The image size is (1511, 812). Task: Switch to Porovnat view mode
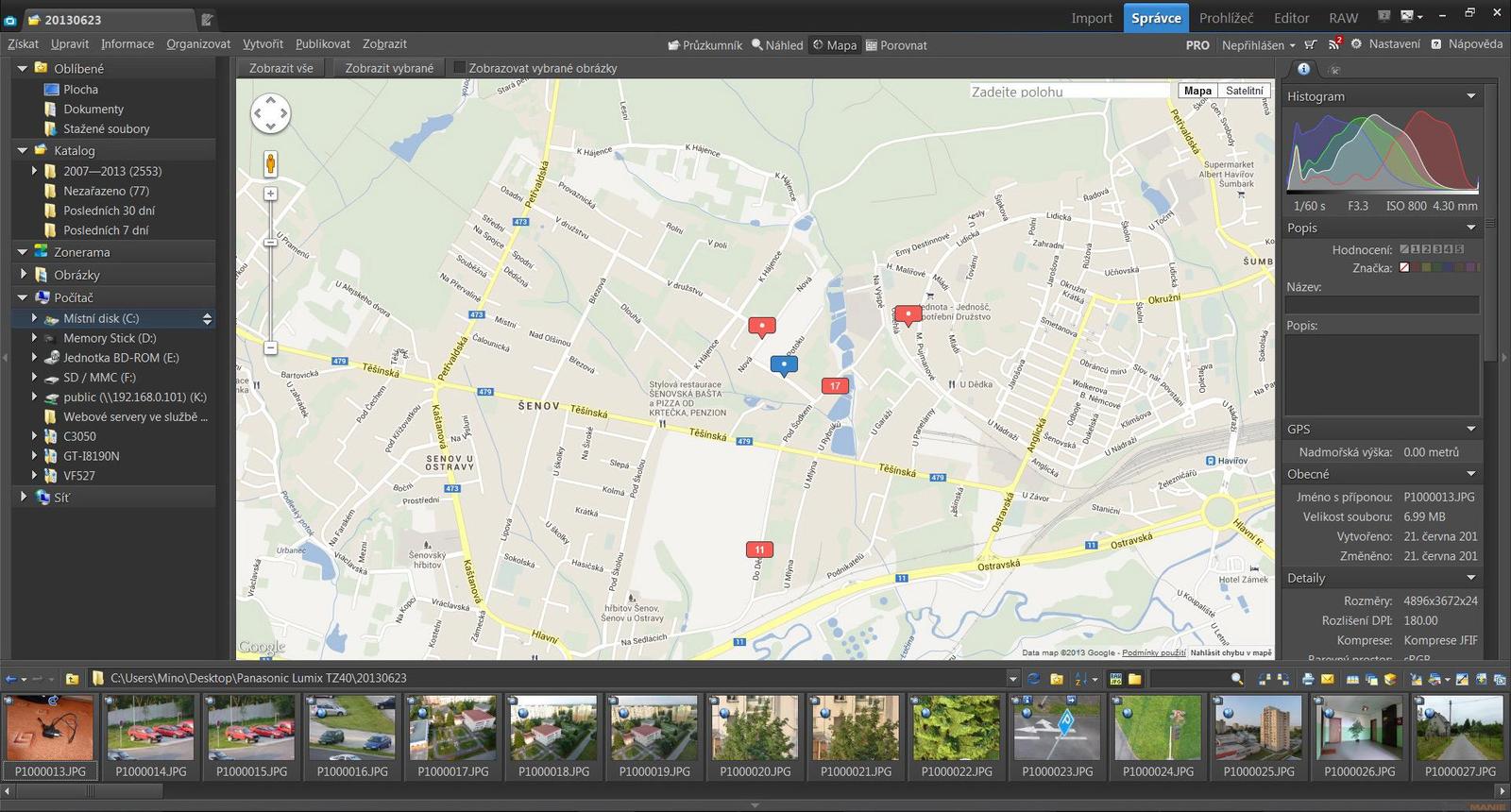coord(896,44)
